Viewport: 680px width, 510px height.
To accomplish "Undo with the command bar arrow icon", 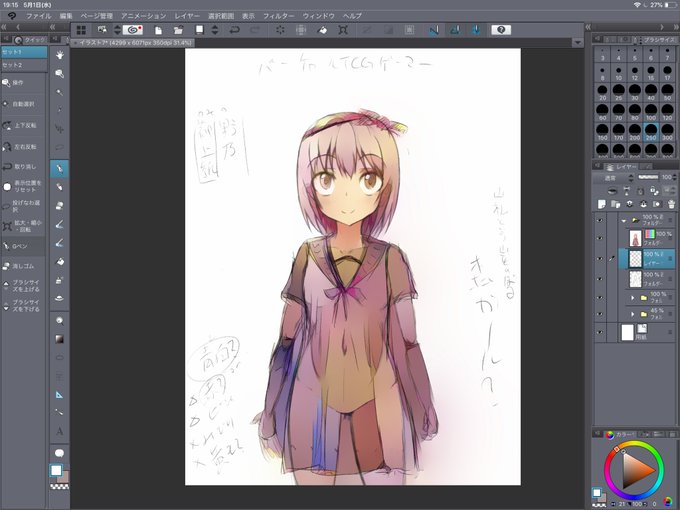I will (235, 30).
